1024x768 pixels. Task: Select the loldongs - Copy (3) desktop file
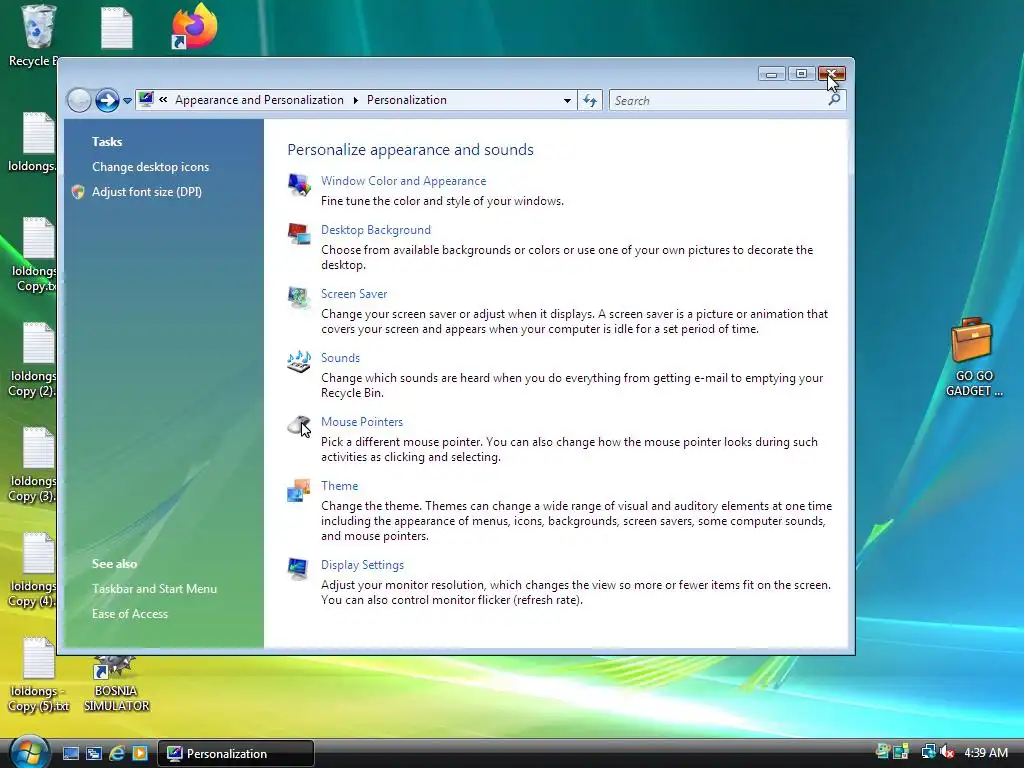[x=32, y=465]
